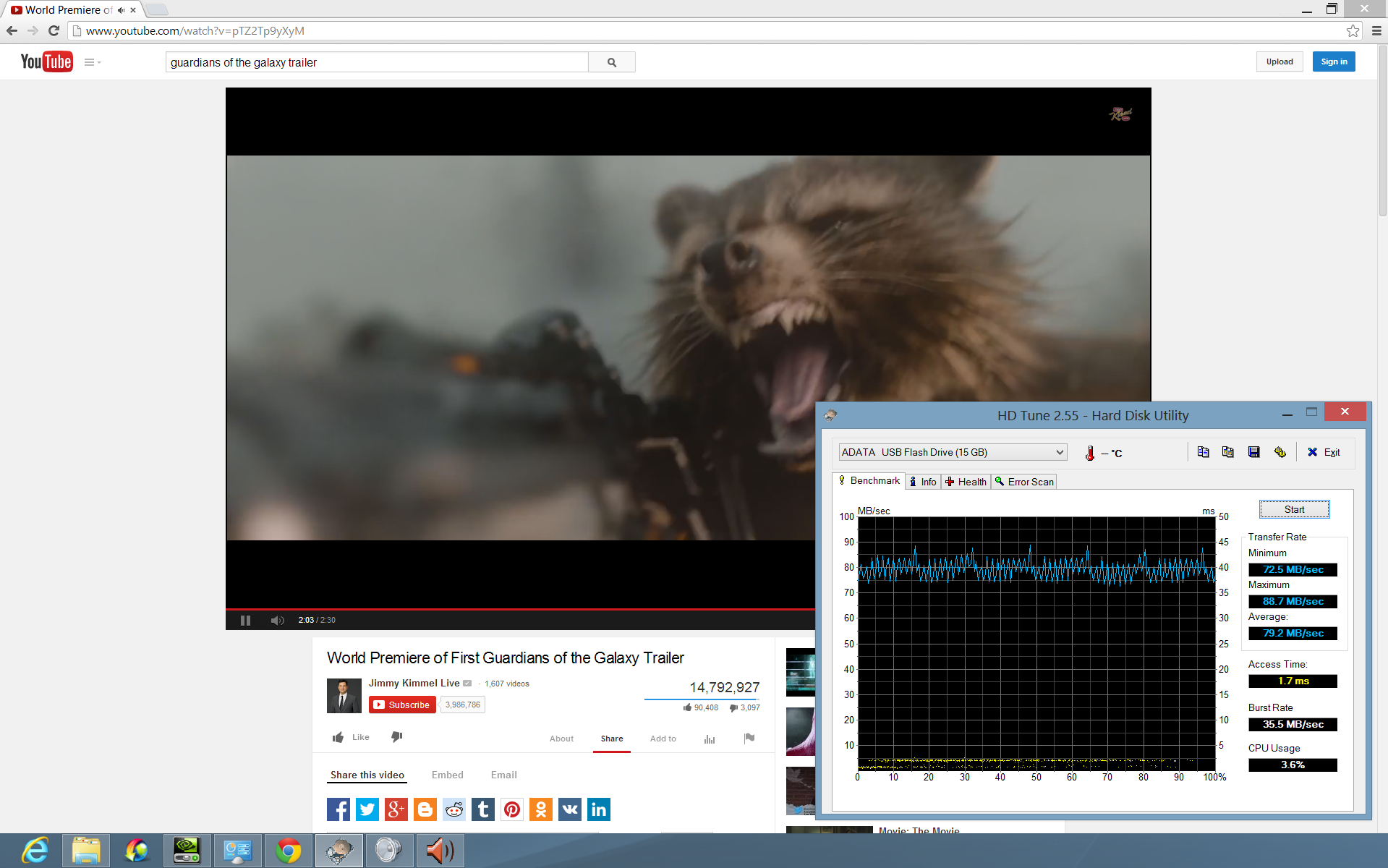Image resolution: width=1388 pixels, height=868 pixels.
Task: Start the HD Tune benchmark
Action: 1294,509
